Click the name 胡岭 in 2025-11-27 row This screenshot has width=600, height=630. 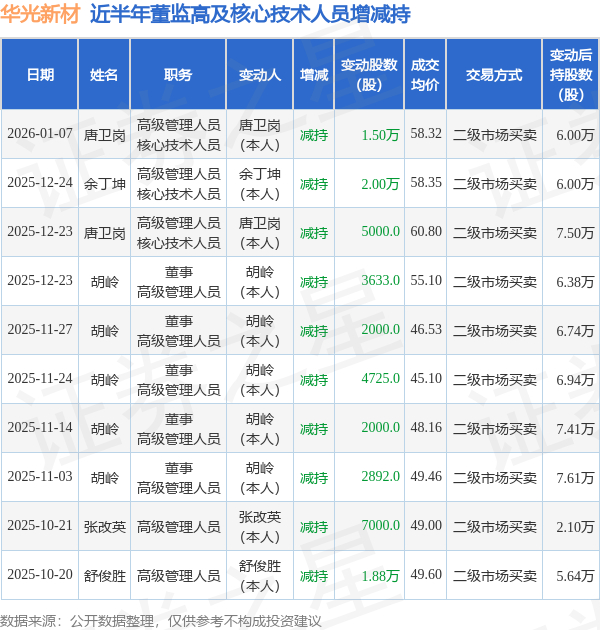pyautogui.click(x=104, y=331)
